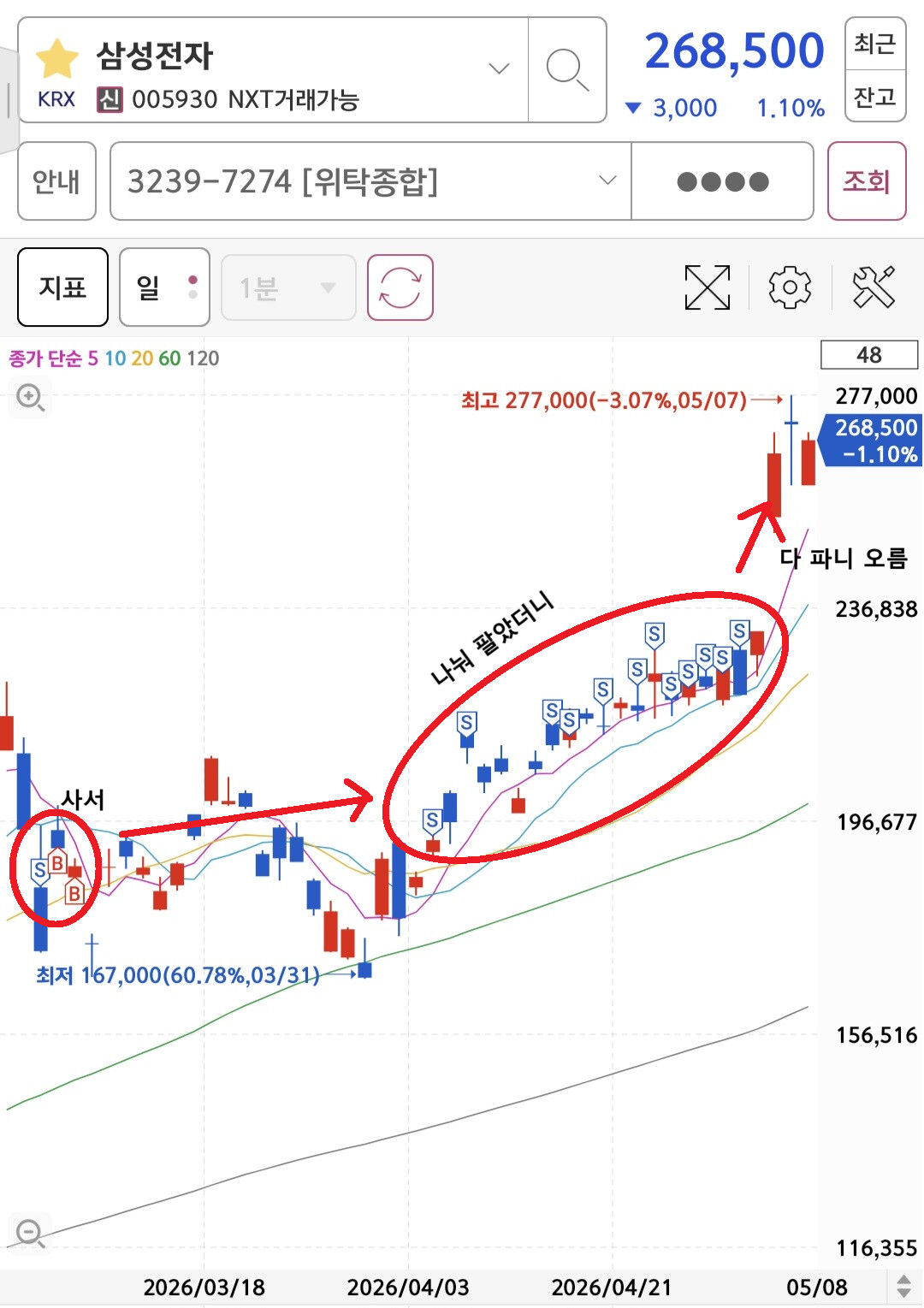Toggle the yellow favorite star for 삼성전자
Image resolution: width=924 pixels, height=1308 pixels.
(57, 58)
